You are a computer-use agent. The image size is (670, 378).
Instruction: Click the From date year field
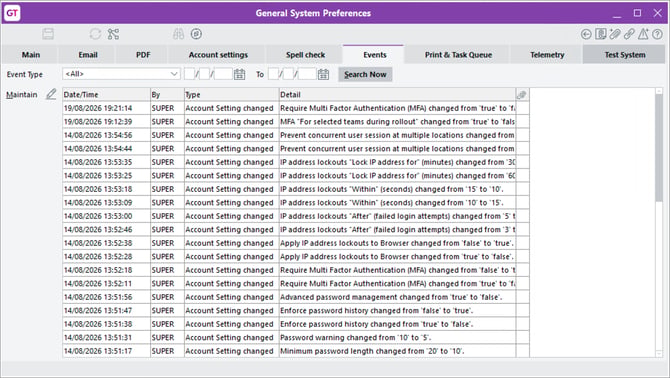[223, 74]
